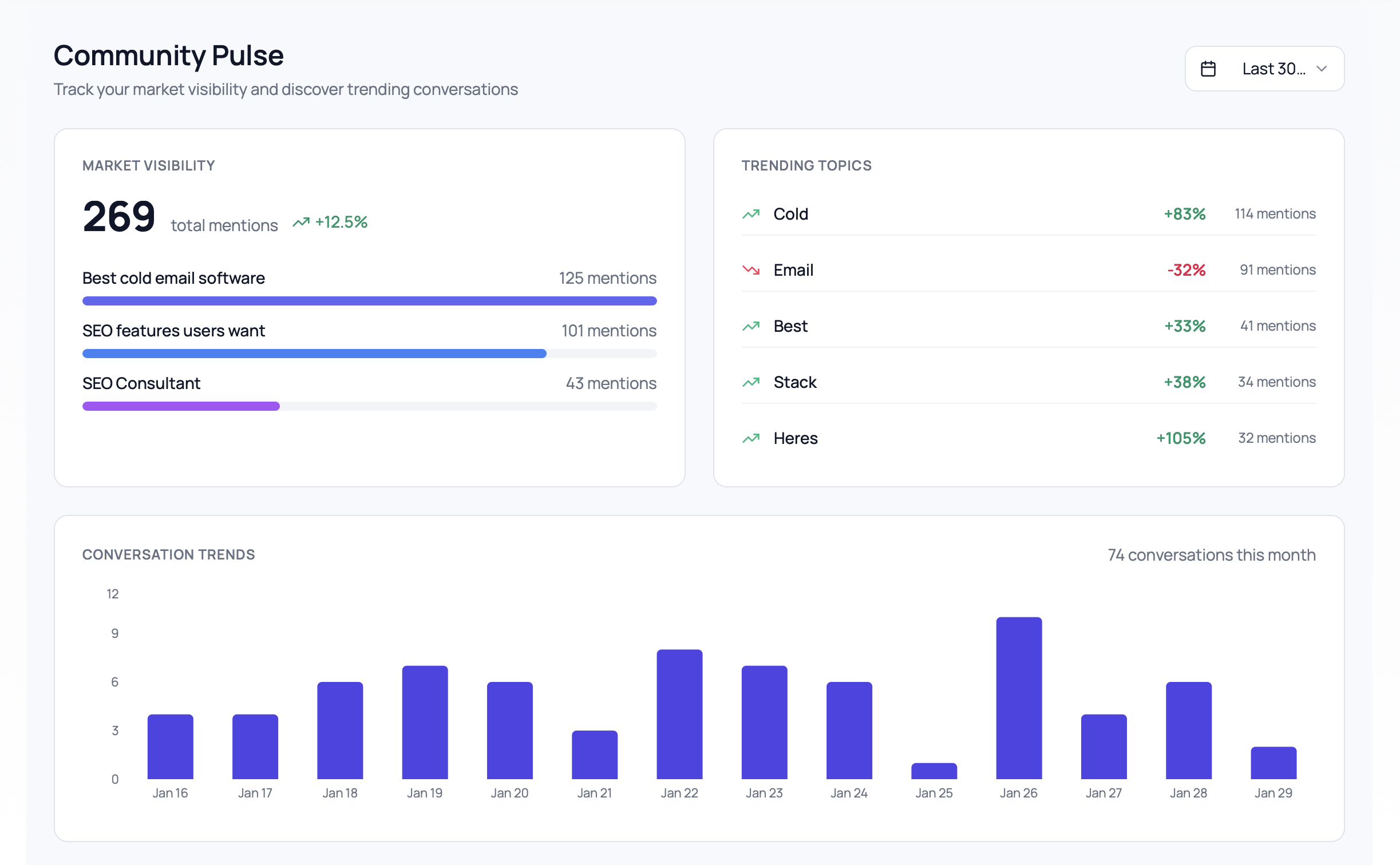The image size is (1400, 865).
Task: Click the Jan 29 bar in chart
Action: tap(1273, 763)
